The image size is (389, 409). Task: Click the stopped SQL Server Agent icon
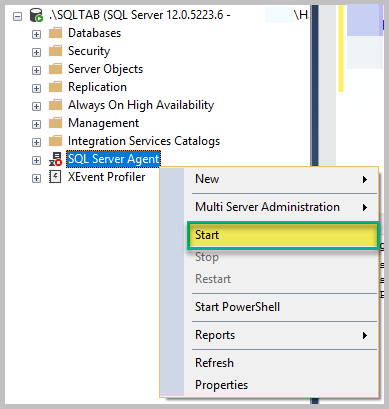[x=56, y=159]
